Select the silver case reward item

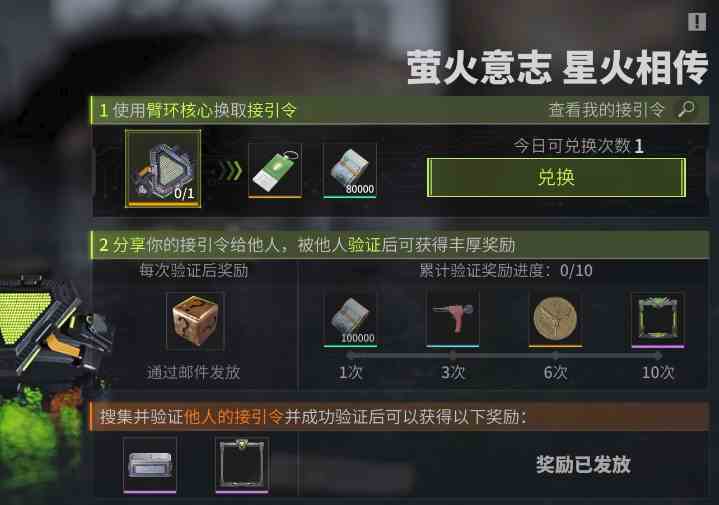click(150, 465)
